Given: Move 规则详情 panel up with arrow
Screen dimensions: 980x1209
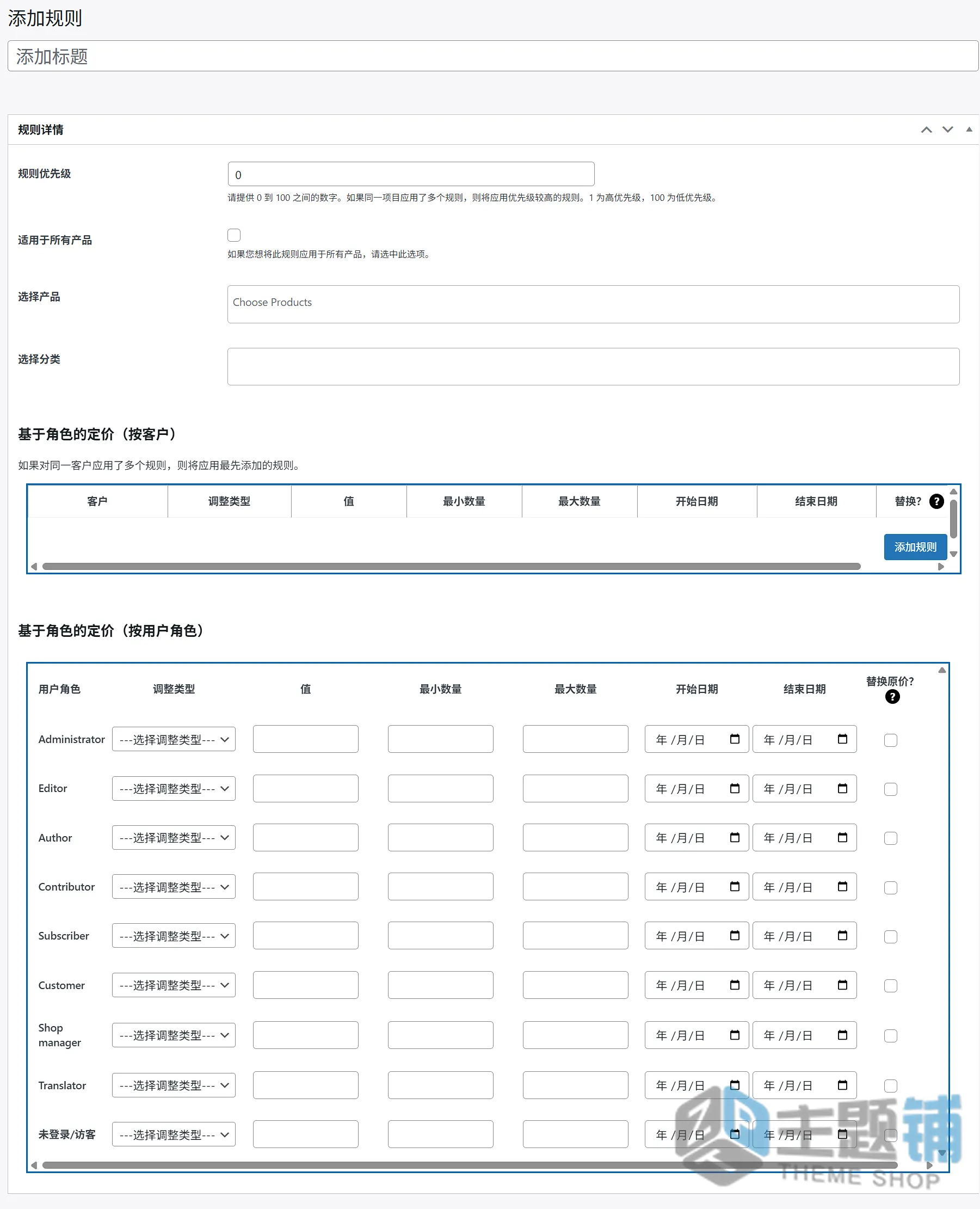Looking at the screenshot, I should coord(926,130).
